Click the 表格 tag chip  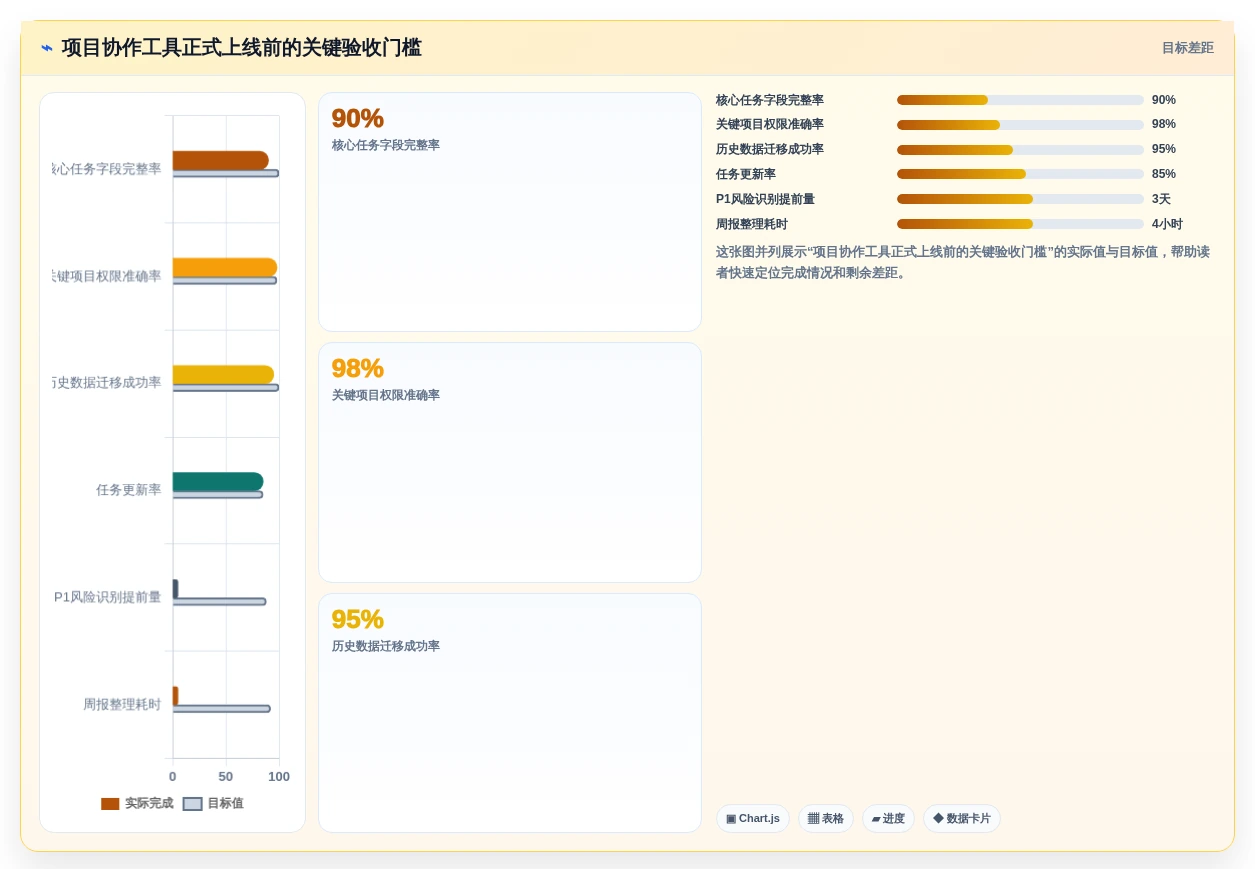tap(825, 818)
